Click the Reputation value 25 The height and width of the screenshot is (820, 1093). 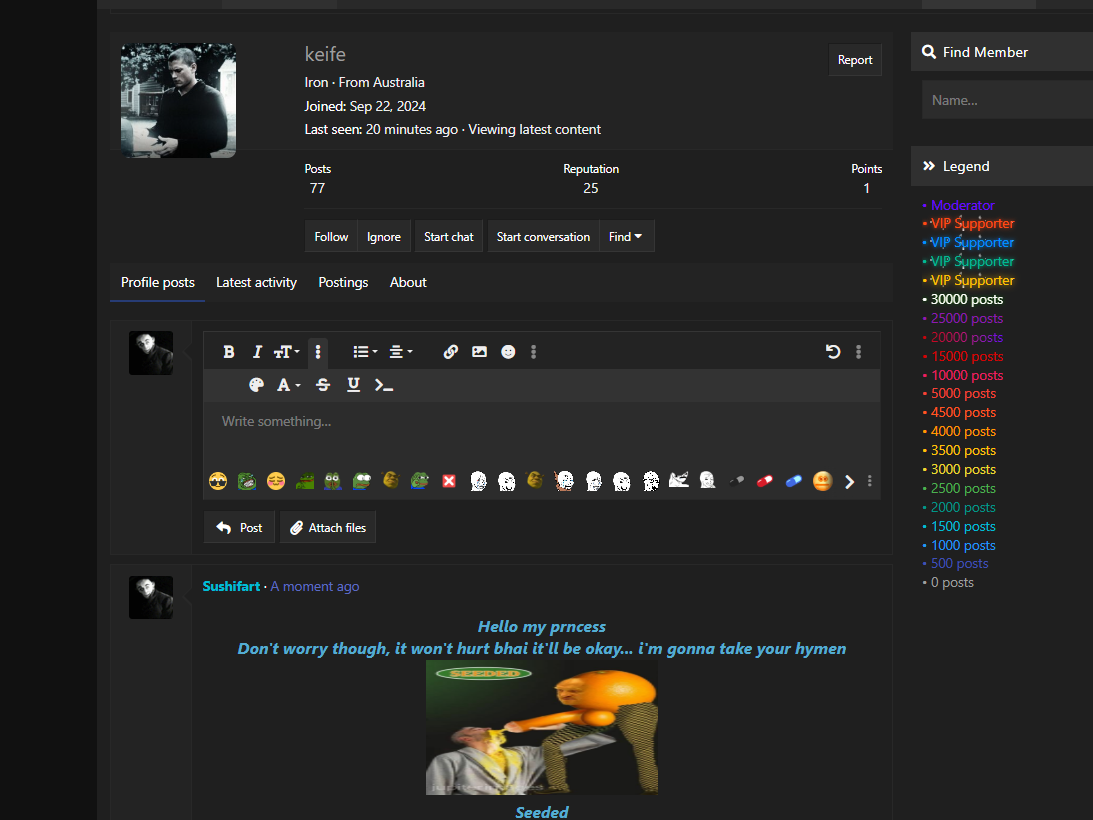click(590, 188)
